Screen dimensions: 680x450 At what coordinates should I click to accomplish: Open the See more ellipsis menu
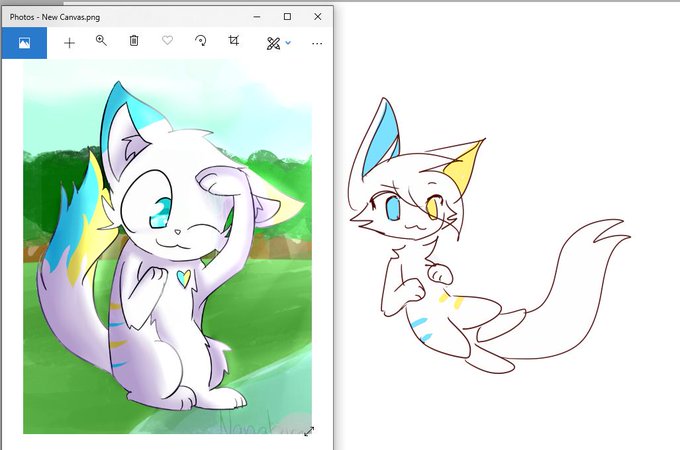317,43
